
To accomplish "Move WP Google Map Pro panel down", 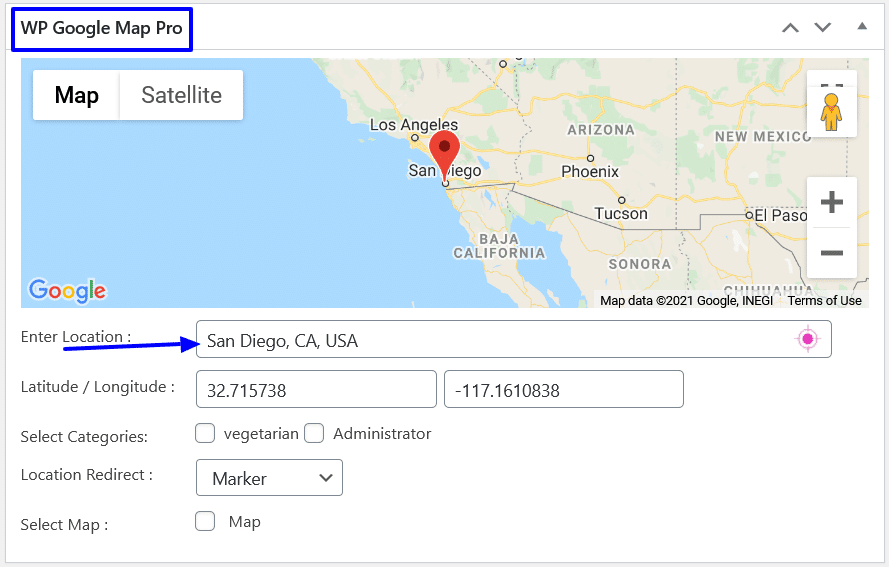I will (x=823, y=28).
